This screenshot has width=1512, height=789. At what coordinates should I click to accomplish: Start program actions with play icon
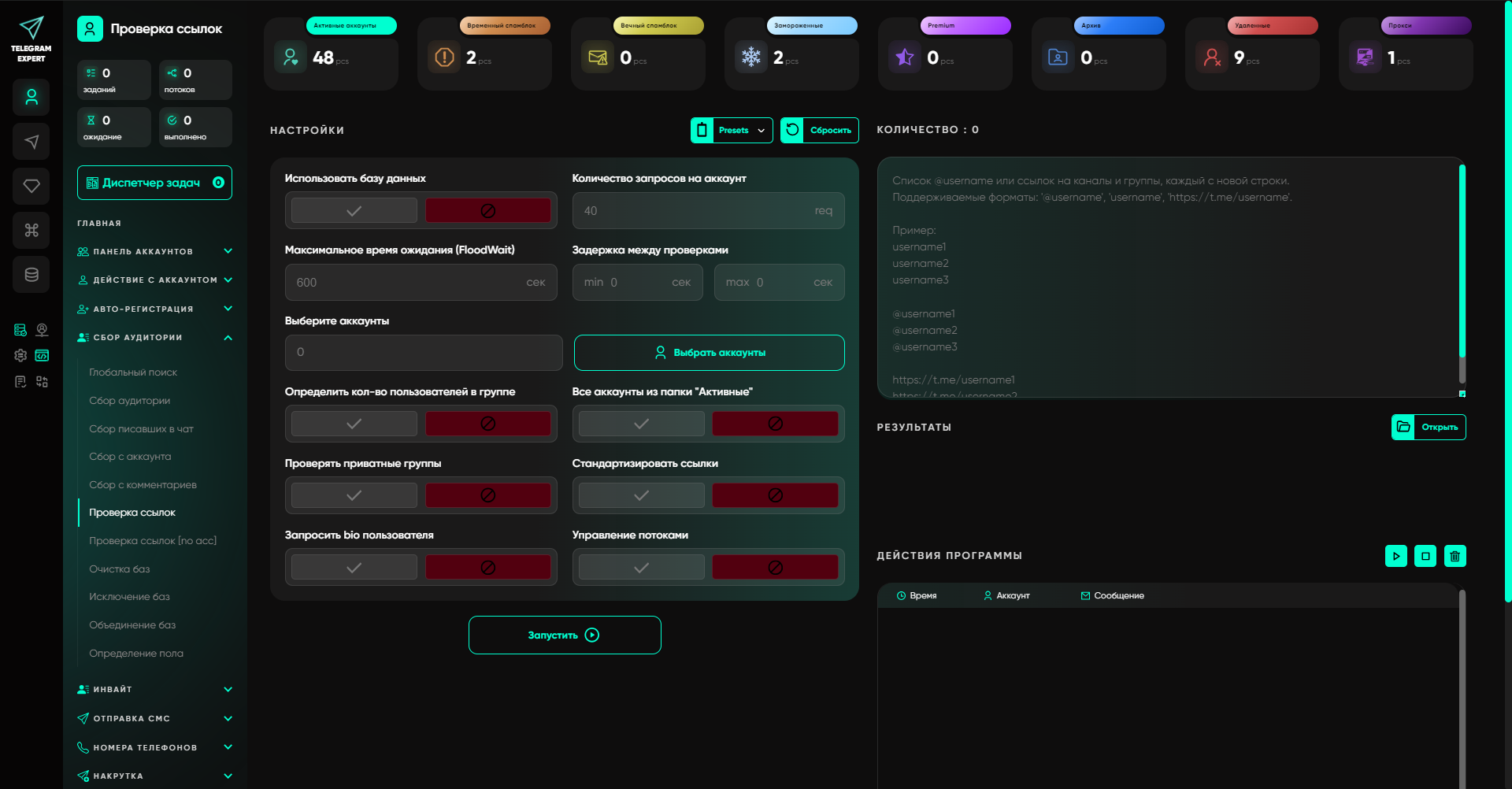1396,556
